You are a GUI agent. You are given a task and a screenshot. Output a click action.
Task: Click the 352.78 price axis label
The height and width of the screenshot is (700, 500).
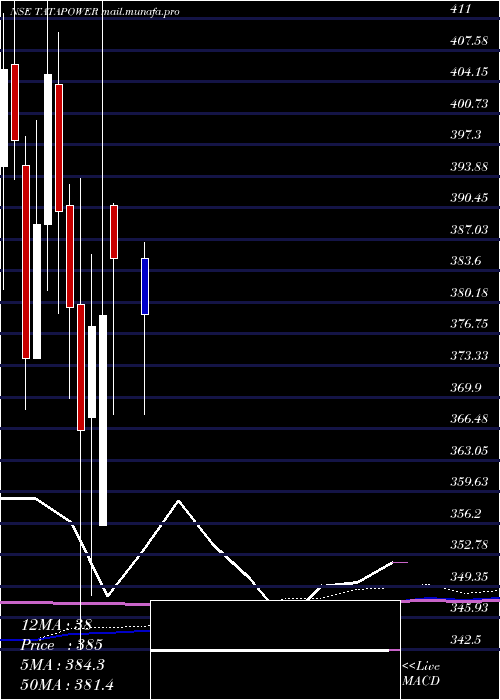[467, 545]
